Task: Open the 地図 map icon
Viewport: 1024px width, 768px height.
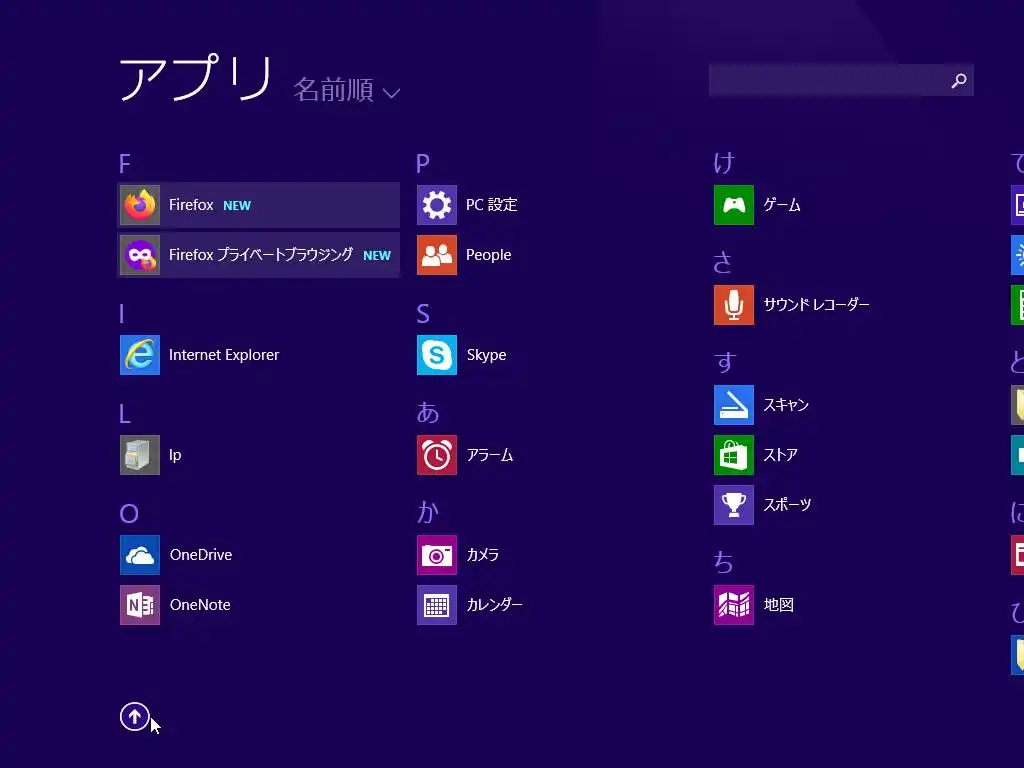Action: coord(734,605)
